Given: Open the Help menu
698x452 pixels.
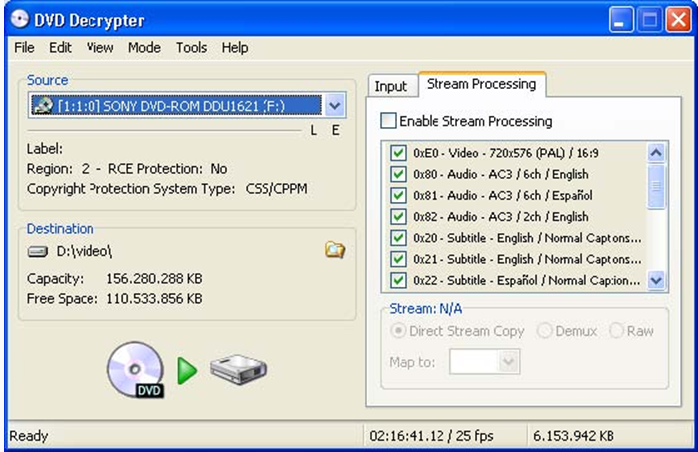Looking at the screenshot, I should tap(235, 47).
